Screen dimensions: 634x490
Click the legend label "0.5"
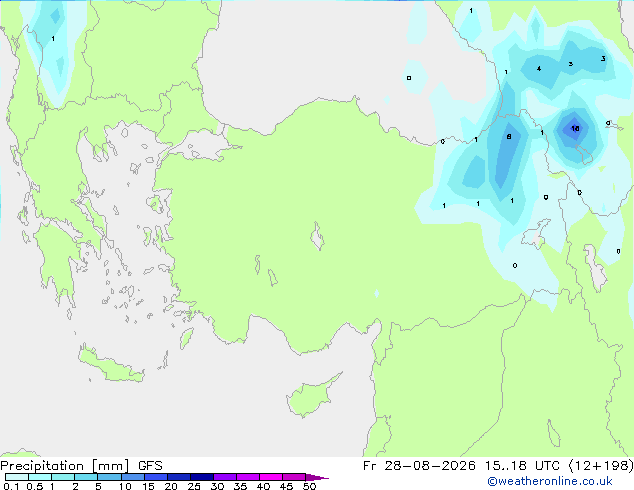tap(34, 486)
